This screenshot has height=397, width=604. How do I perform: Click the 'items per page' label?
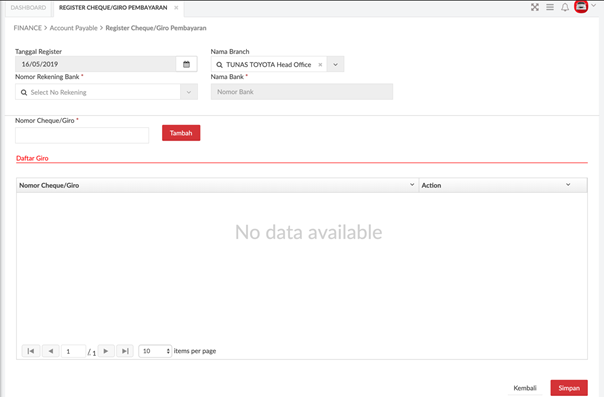[x=195, y=351]
